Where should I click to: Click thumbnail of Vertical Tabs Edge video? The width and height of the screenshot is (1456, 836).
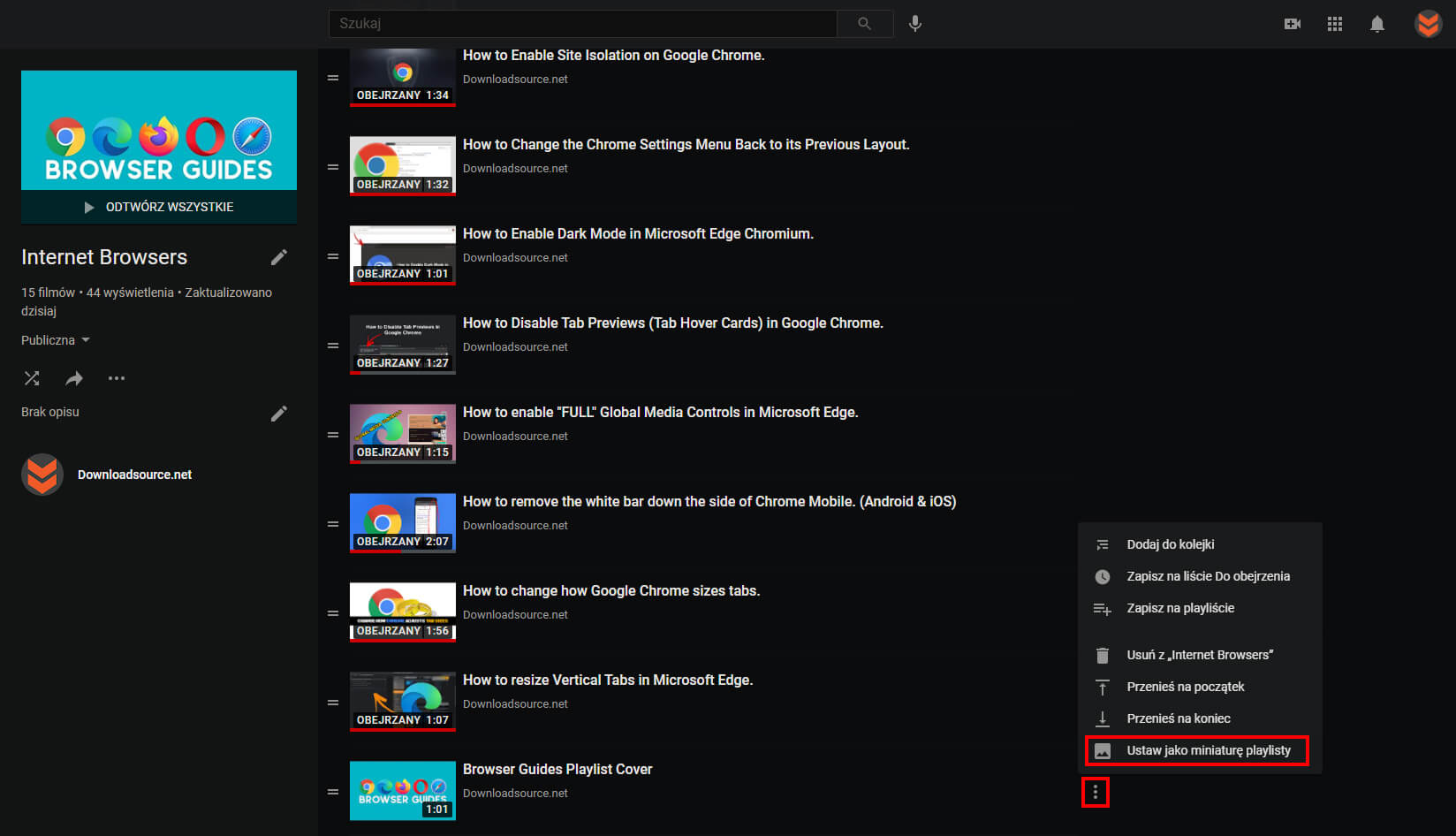tap(403, 702)
